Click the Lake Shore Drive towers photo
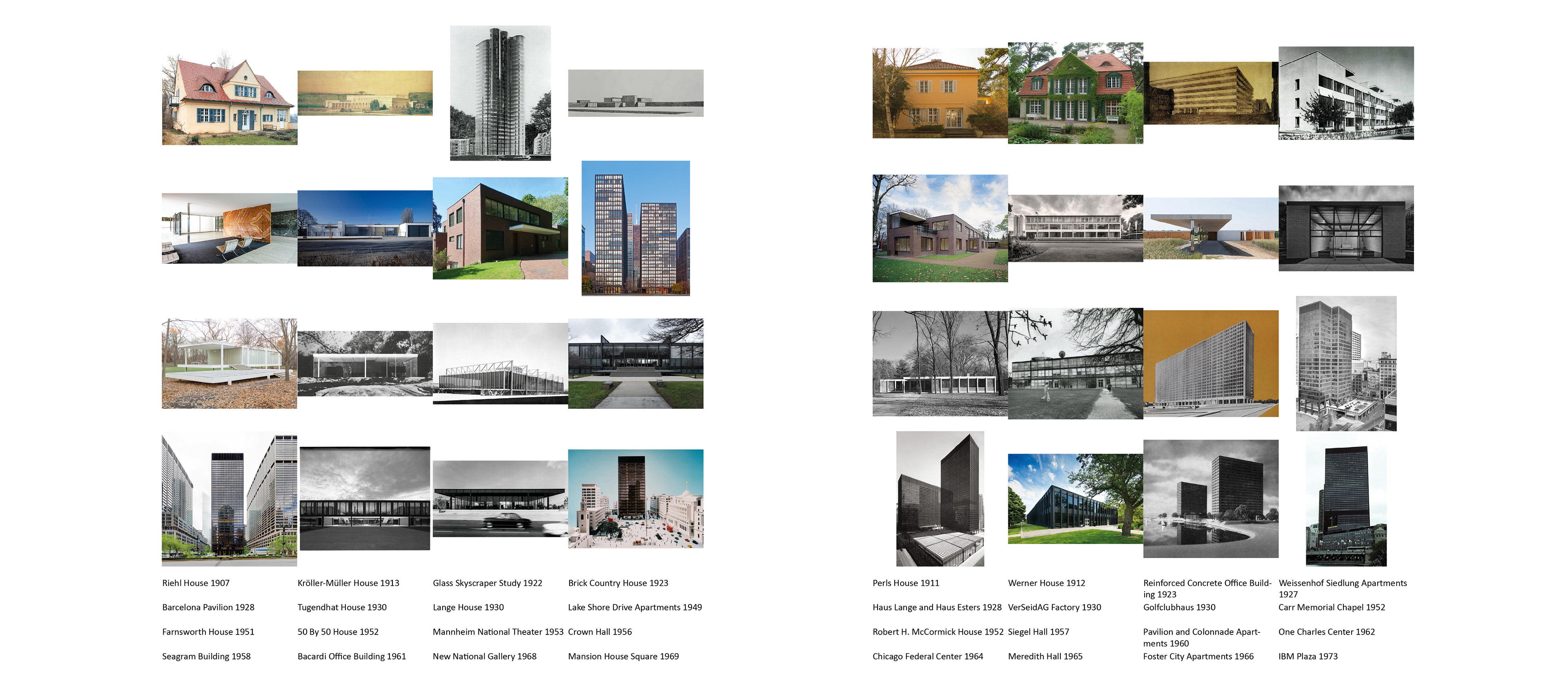 click(x=635, y=228)
